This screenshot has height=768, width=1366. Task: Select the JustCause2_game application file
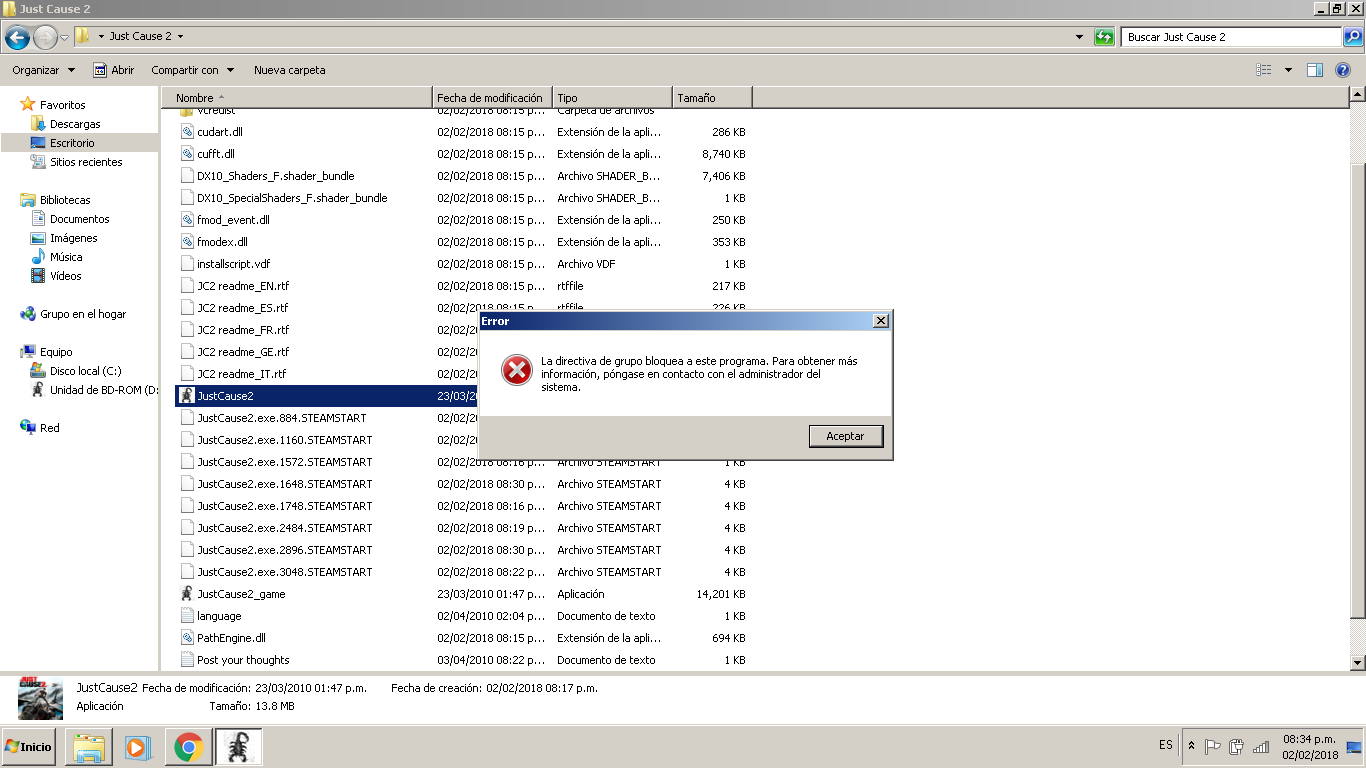coord(241,594)
